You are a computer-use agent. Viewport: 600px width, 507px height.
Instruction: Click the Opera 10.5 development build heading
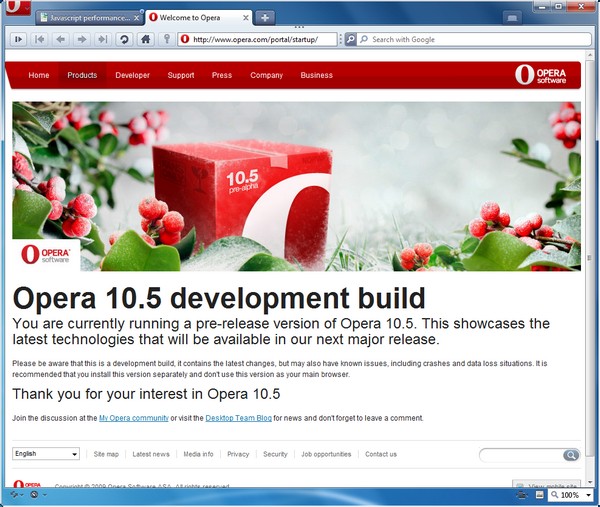[219, 298]
